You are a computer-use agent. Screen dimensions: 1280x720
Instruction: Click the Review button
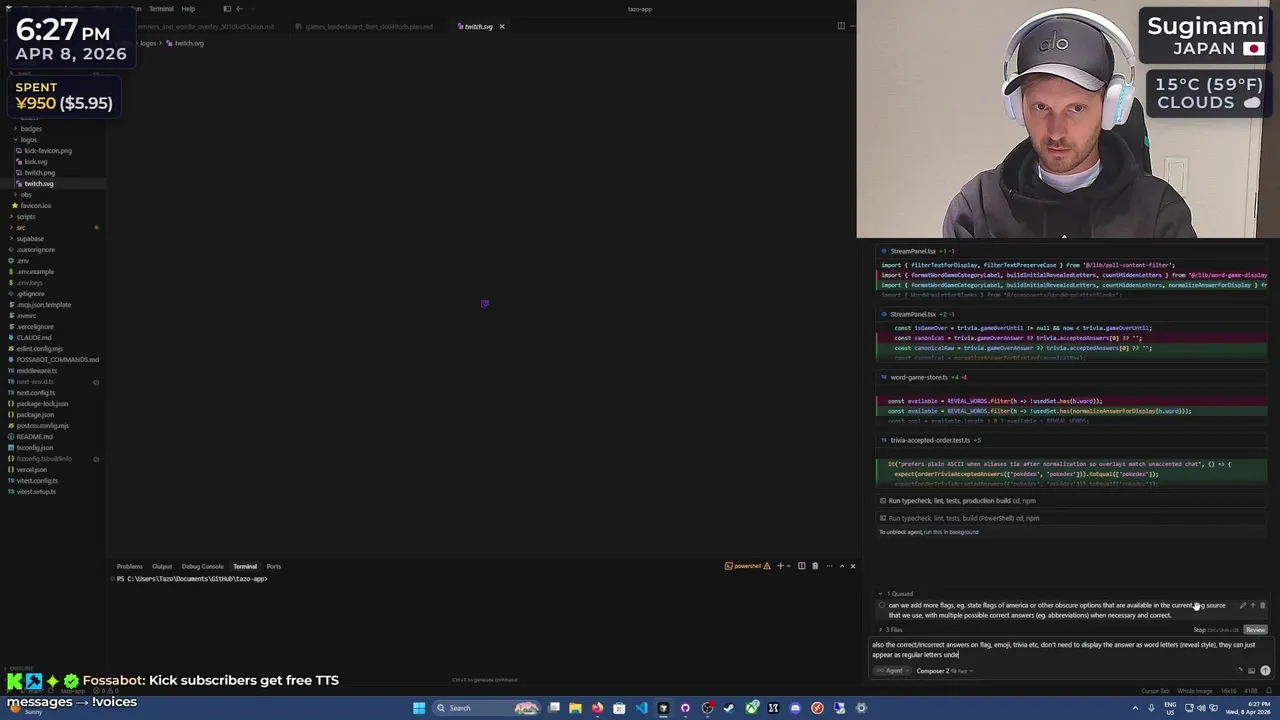click(1255, 630)
